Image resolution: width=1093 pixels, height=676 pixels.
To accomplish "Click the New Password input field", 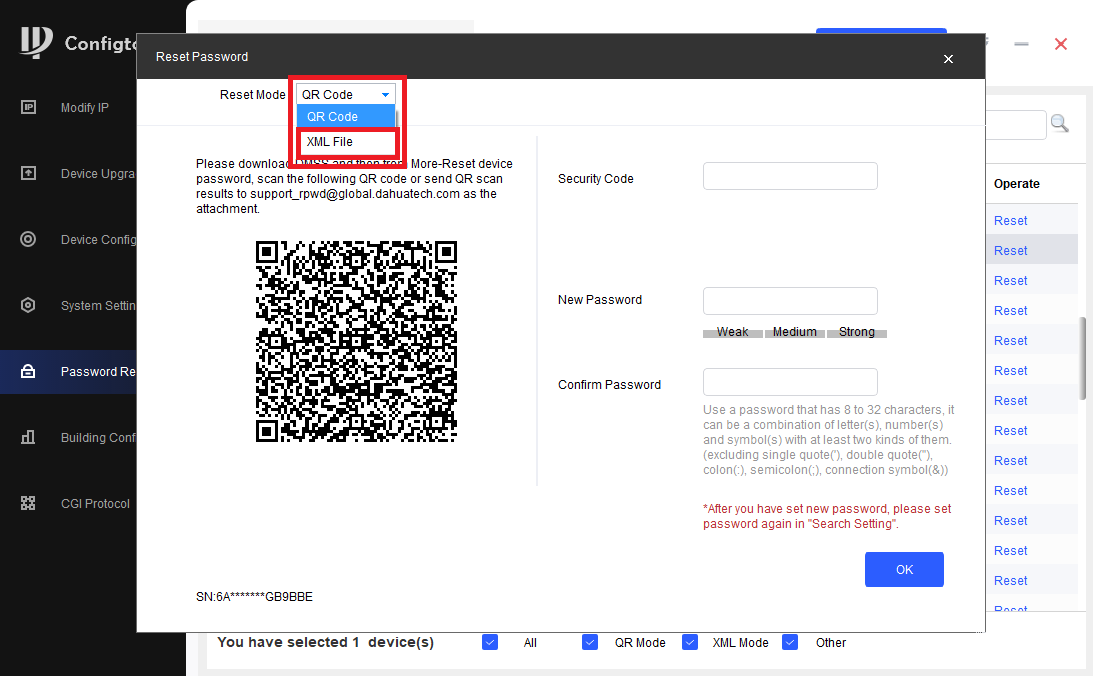I will pyautogui.click(x=790, y=301).
